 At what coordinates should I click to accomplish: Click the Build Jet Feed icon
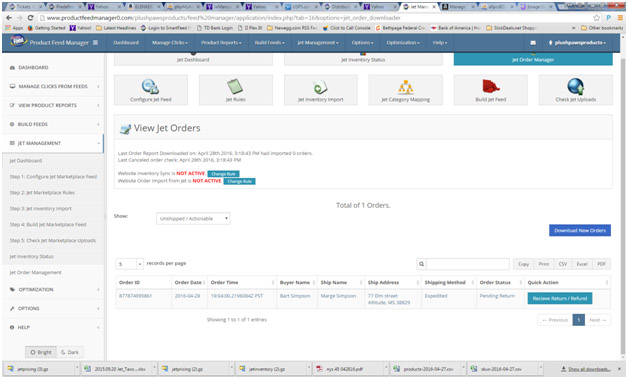[490, 86]
